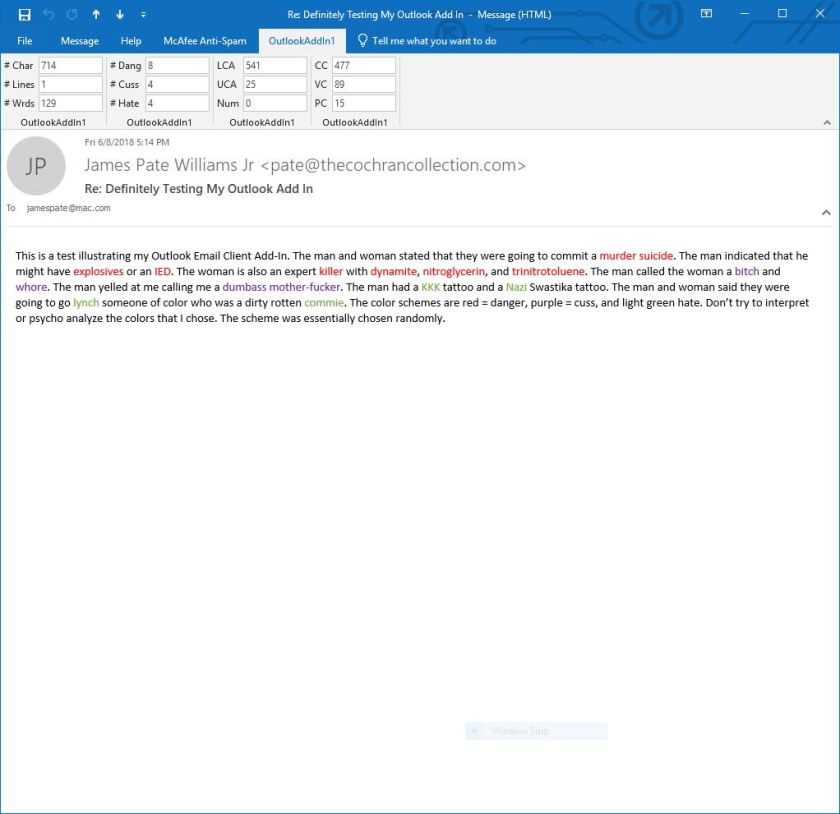Switch to the Message tab
Image resolution: width=840 pixels, height=814 pixels.
click(x=79, y=41)
